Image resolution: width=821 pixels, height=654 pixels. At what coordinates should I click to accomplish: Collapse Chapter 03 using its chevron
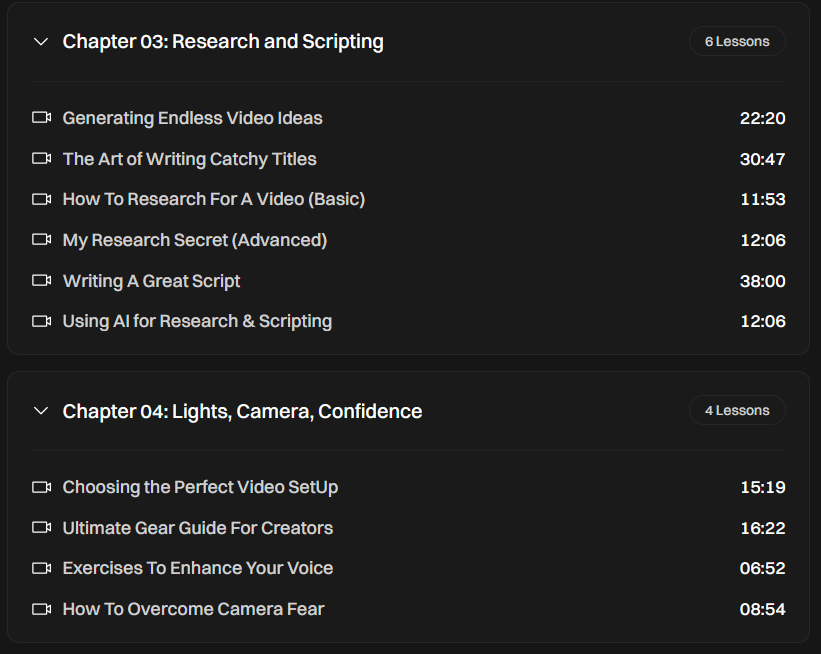click(x=41, y=42)
